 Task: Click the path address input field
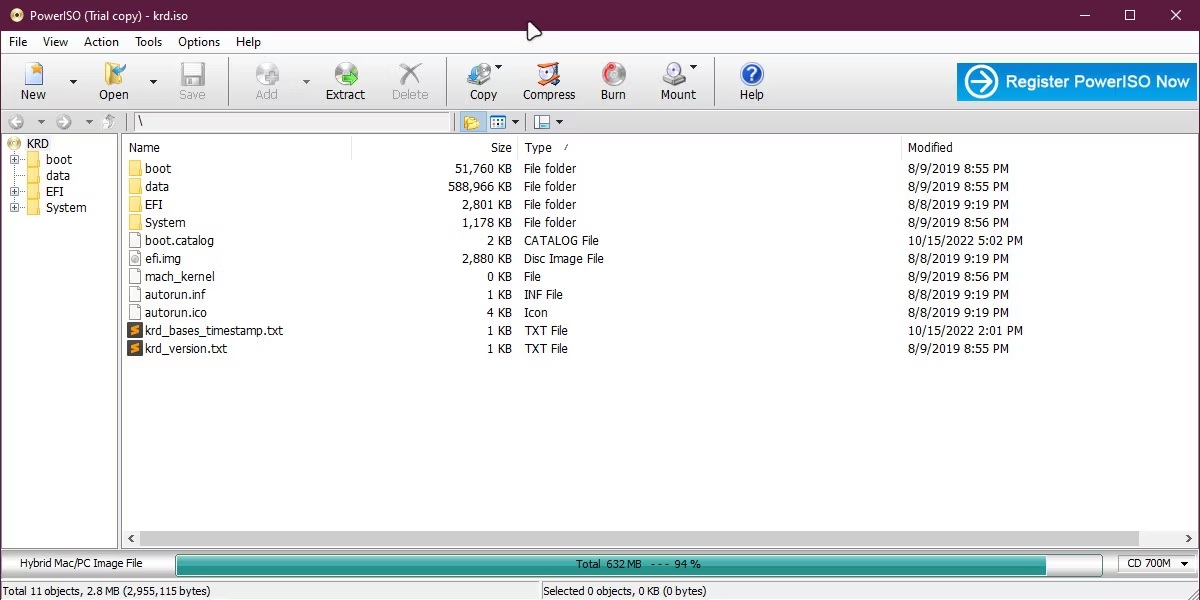click(292, 122)
